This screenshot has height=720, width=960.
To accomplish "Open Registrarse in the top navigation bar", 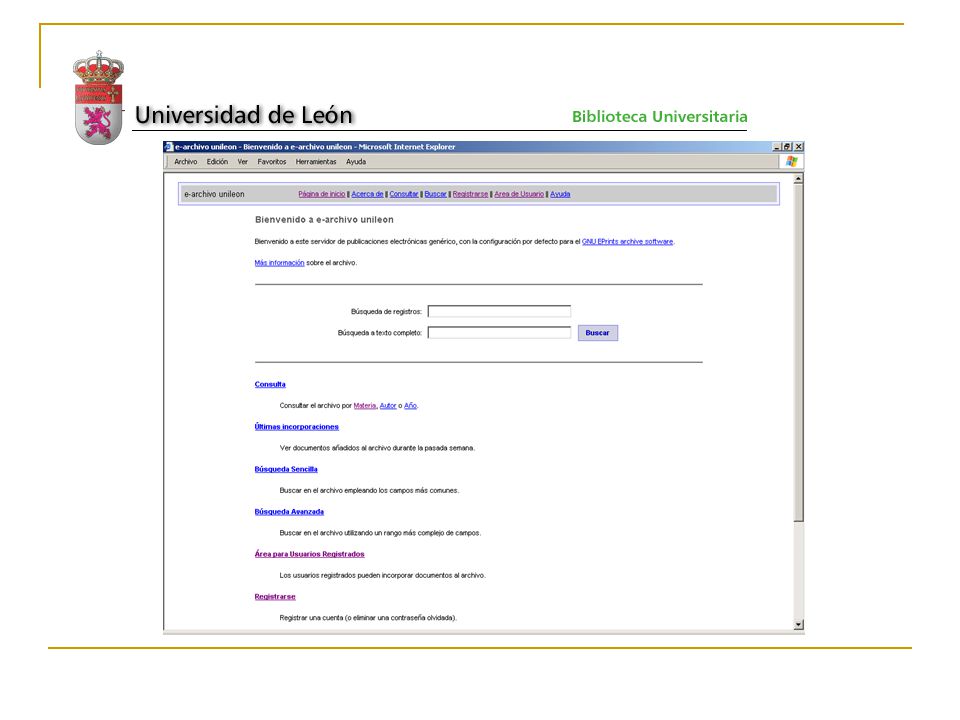I will 471,194.
